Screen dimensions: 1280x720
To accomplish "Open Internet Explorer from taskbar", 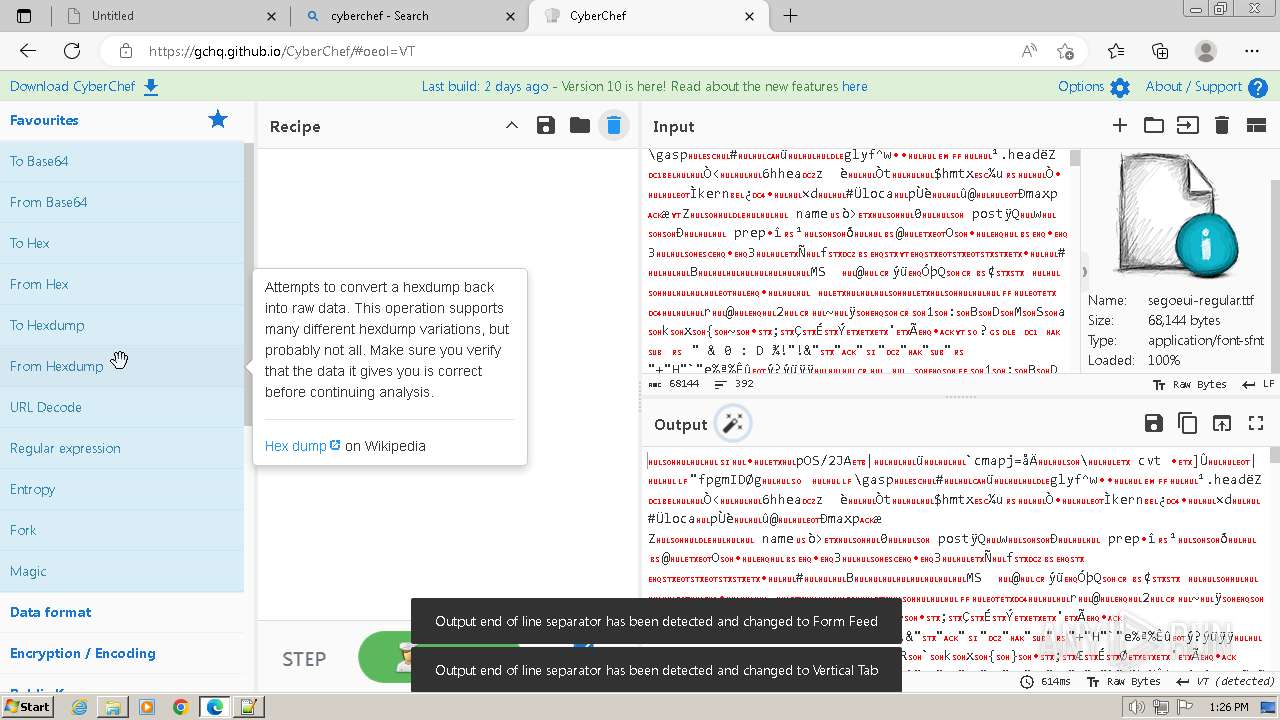I will [79, 707].
